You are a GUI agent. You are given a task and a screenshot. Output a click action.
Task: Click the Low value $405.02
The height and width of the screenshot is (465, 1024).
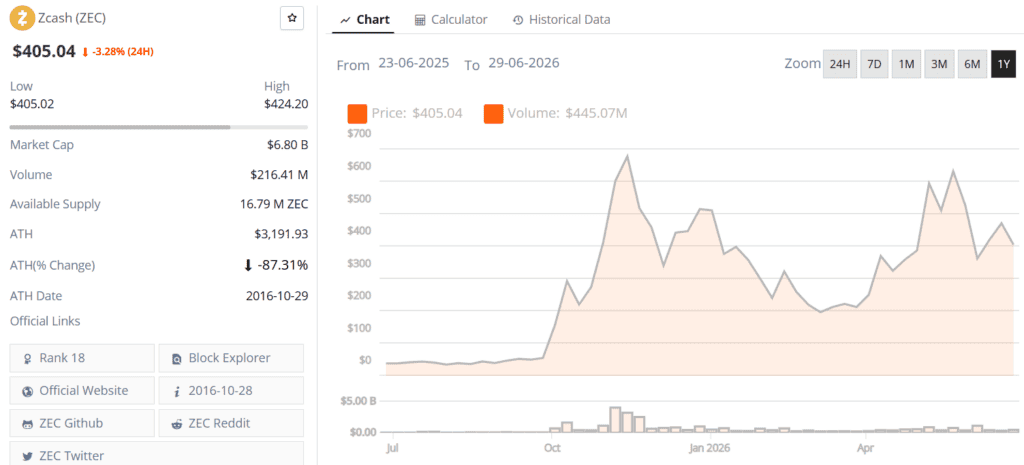32,103
